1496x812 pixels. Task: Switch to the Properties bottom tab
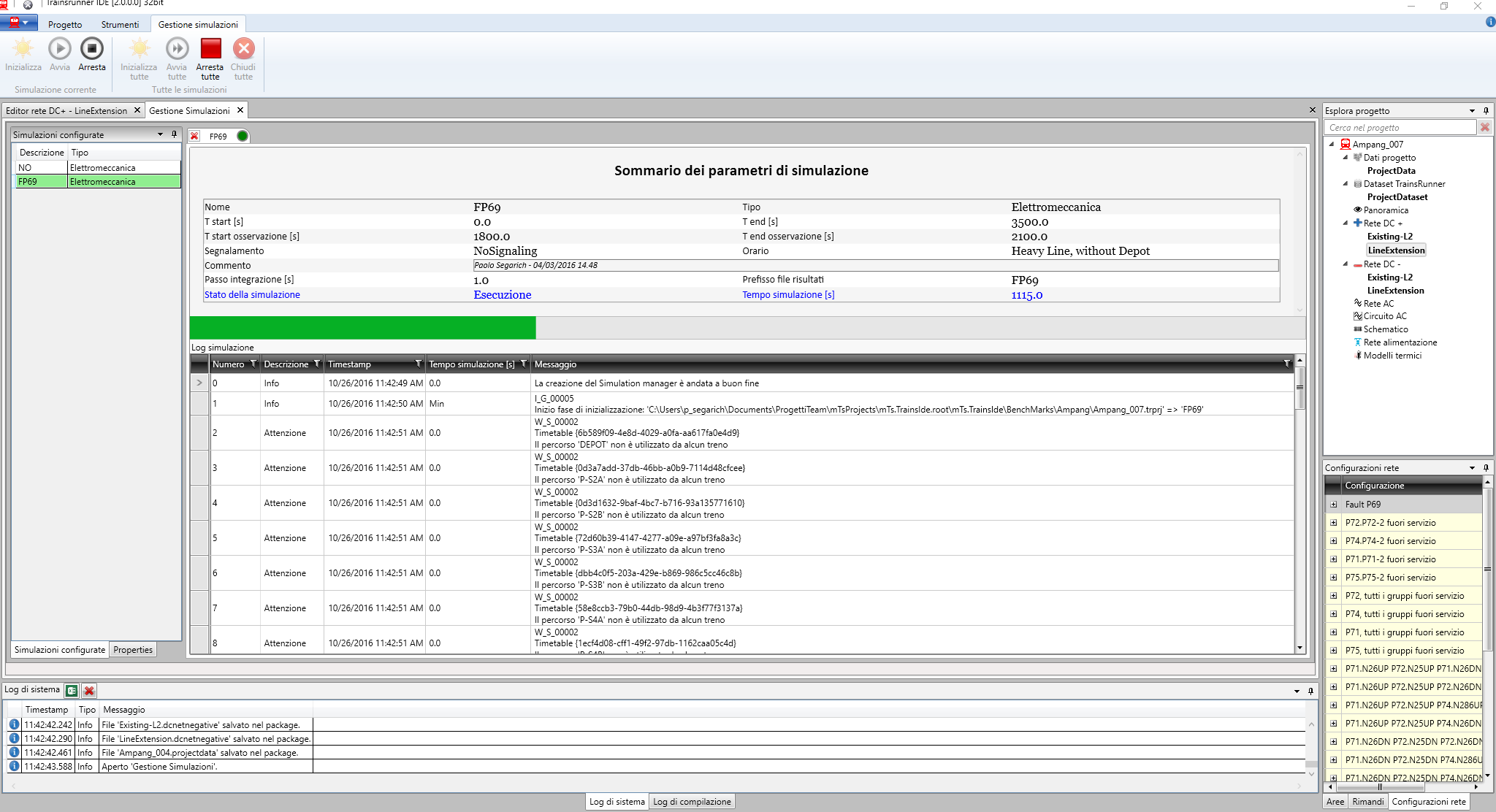click(133, 650)
